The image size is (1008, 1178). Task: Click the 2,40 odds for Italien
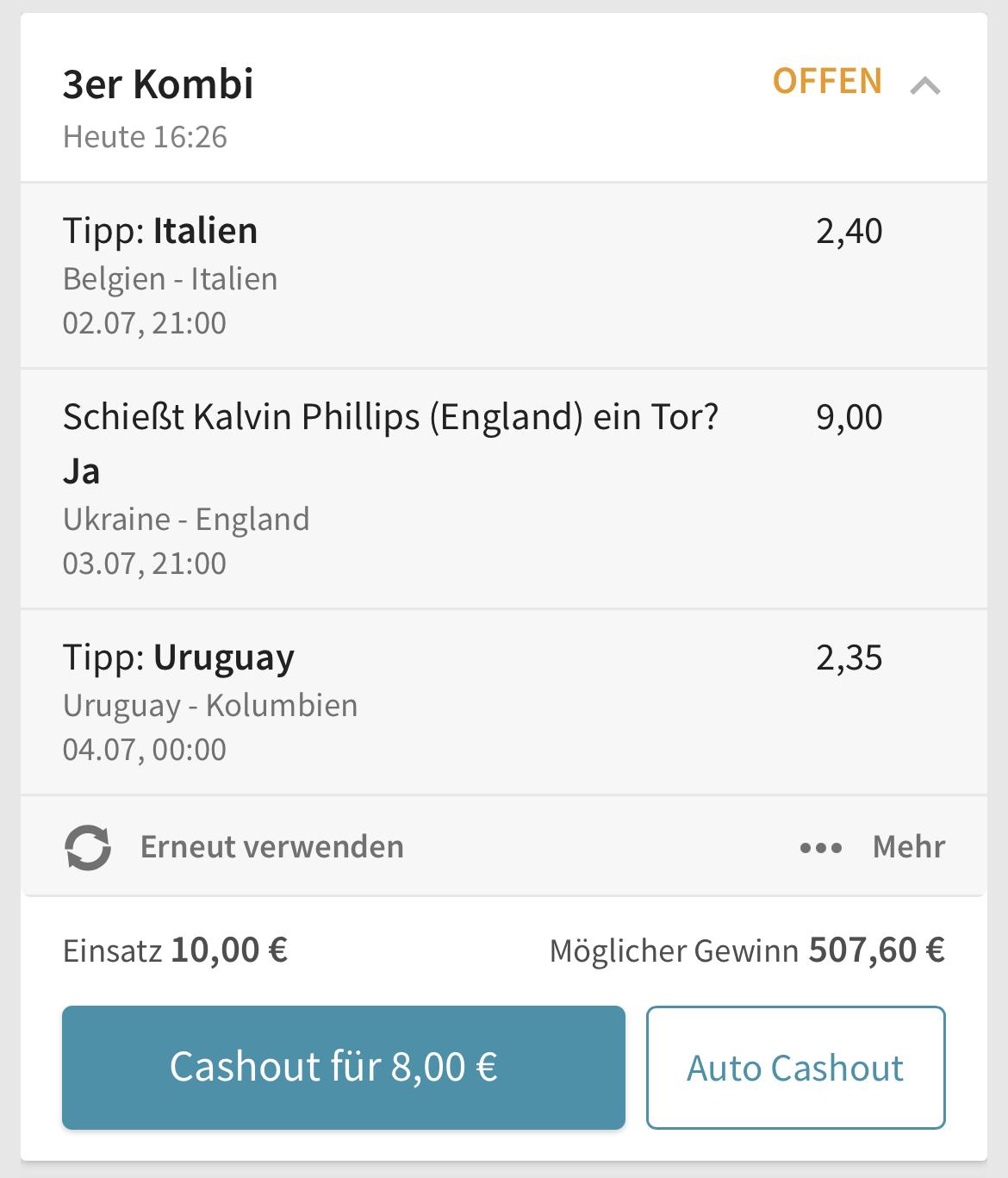point(849,231)
